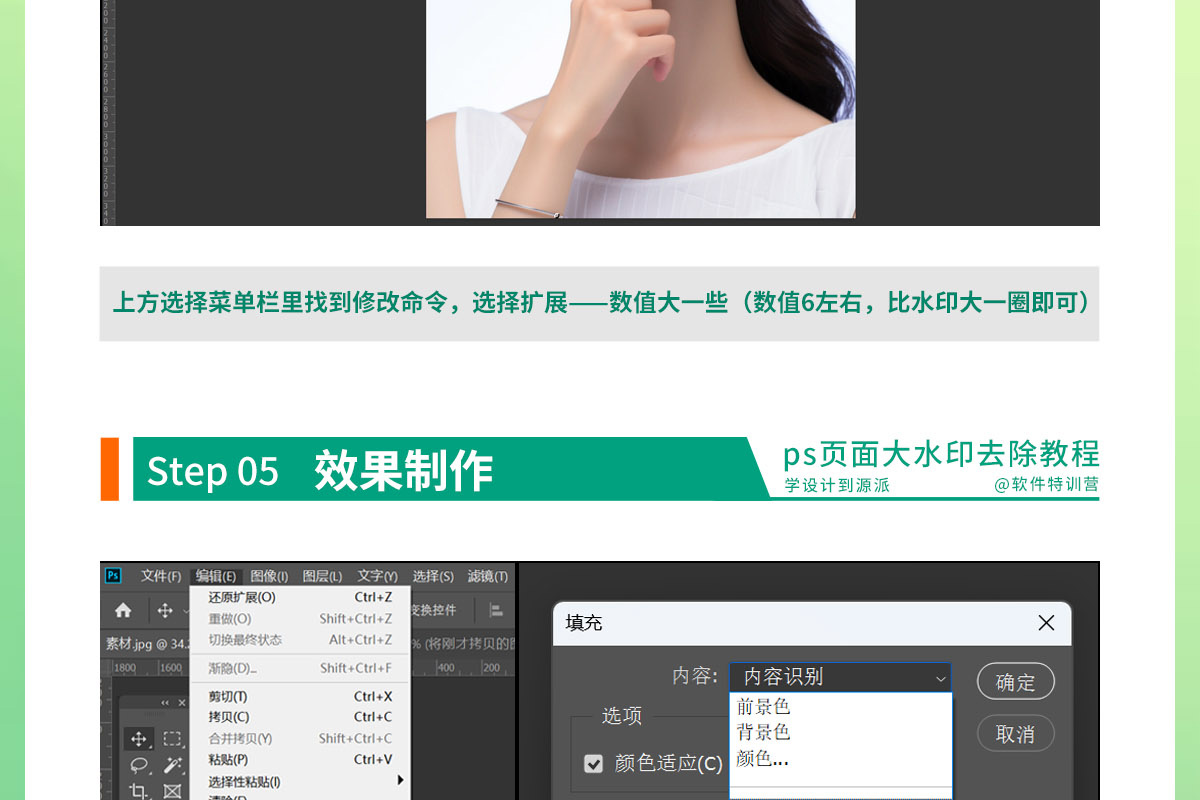Close the 填充 dialog with X
Screen dimensions: 1200x800
(x=1046, y=623)
